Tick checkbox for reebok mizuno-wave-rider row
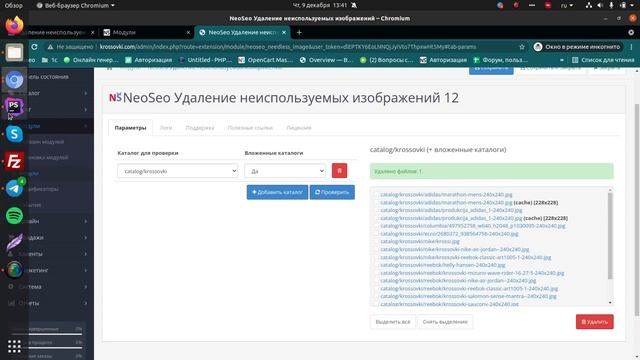Viewport: 640px width, 360px height. [376, 273]
